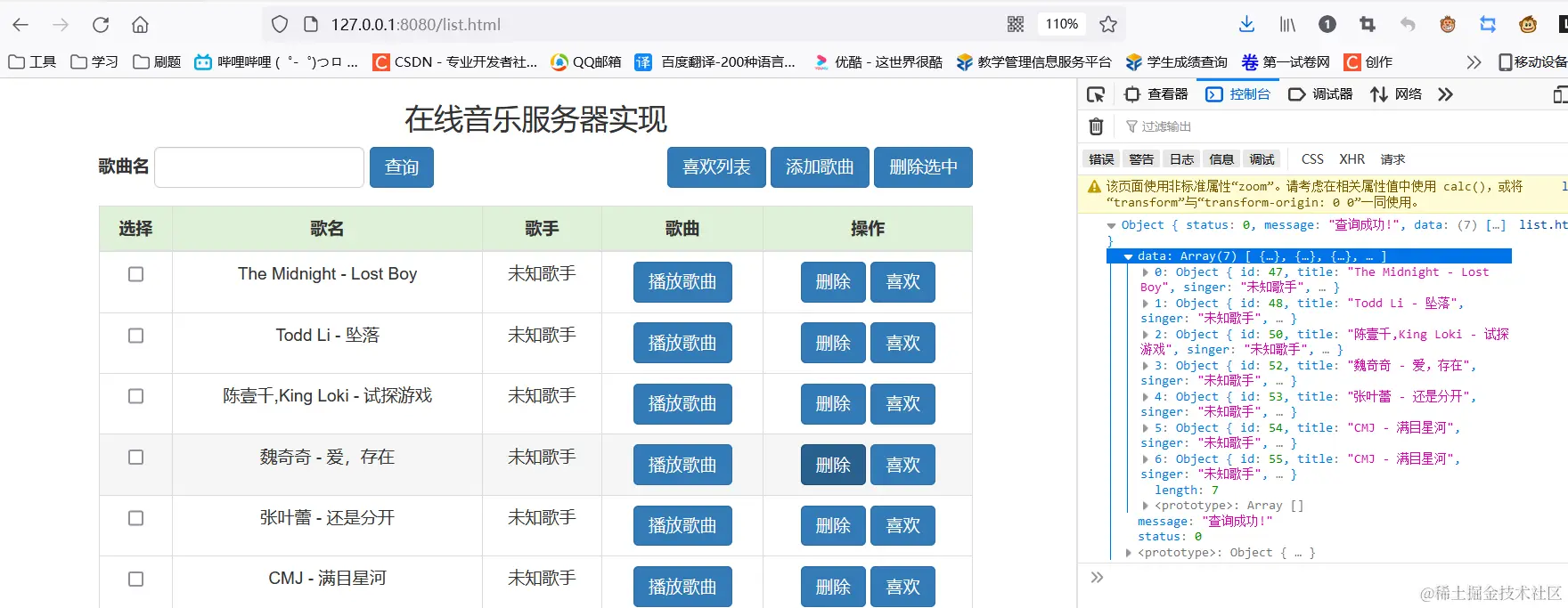Open the QQ邮箱 bookmark
1568x608 pixels.
[585, 62]
